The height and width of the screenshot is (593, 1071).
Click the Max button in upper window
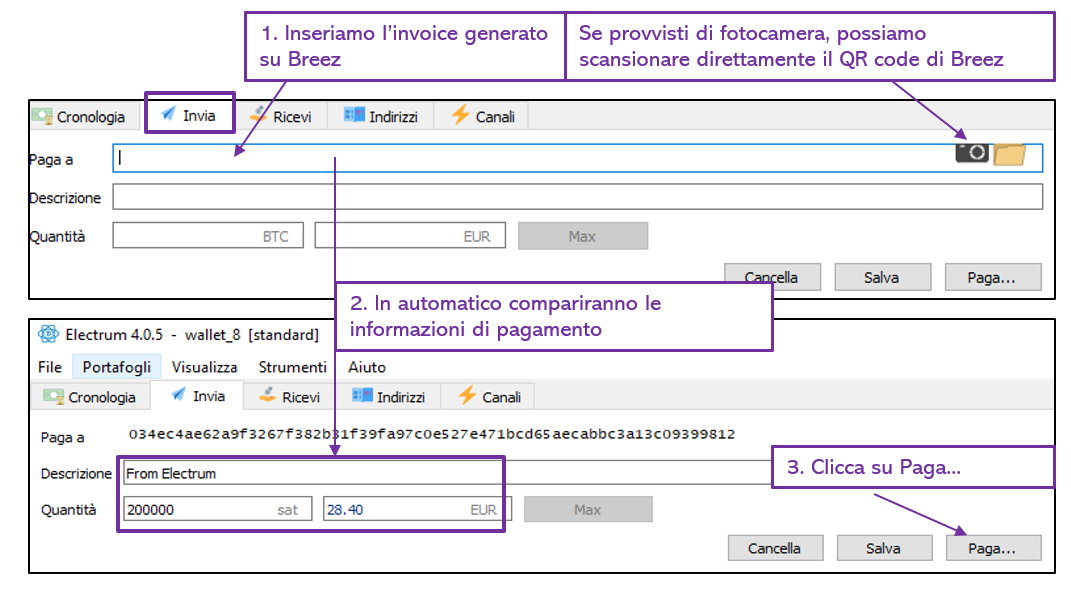tap(583, 236)
